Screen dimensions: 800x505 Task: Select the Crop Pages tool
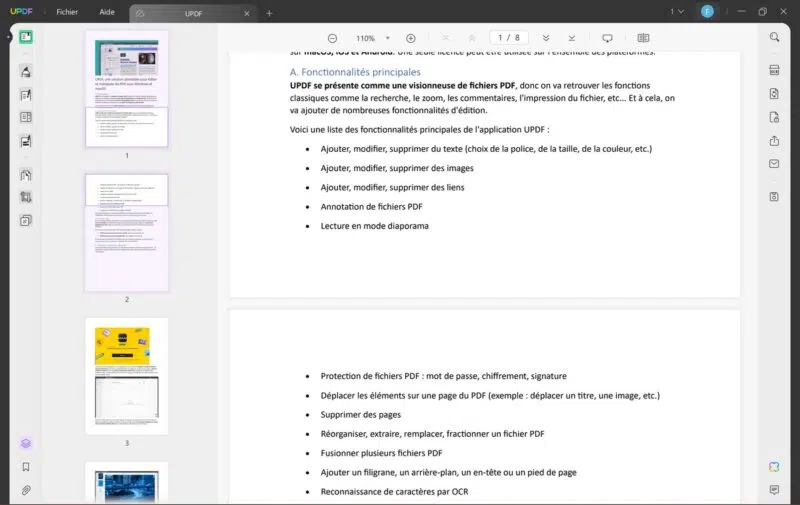click(x=26, y=197)
